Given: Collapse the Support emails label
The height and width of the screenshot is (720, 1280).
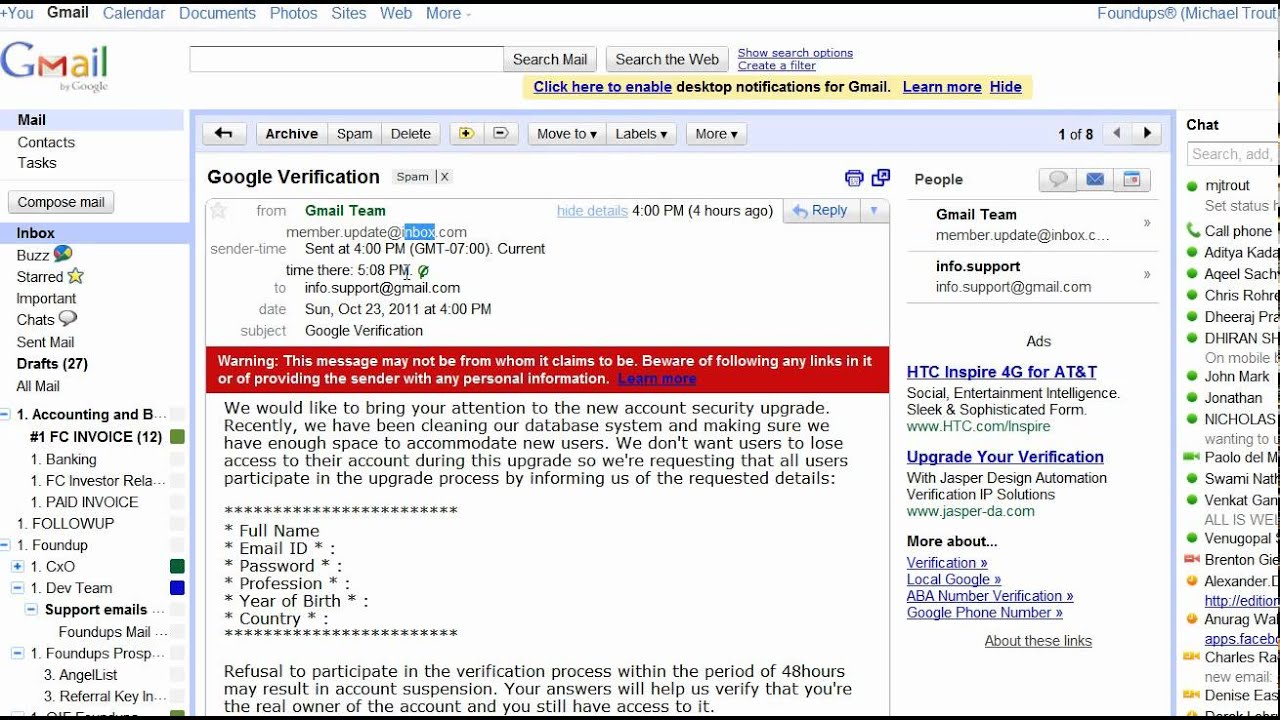Looking at the screenshot, I should pyautogui.click(x=32, y=609).
